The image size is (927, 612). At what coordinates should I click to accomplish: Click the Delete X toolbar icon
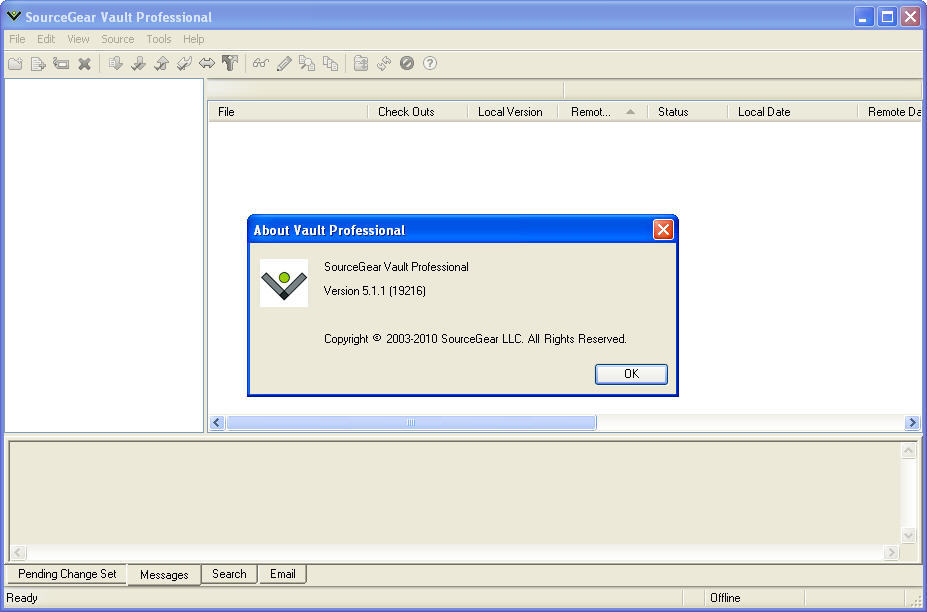(x=85, y=63)
